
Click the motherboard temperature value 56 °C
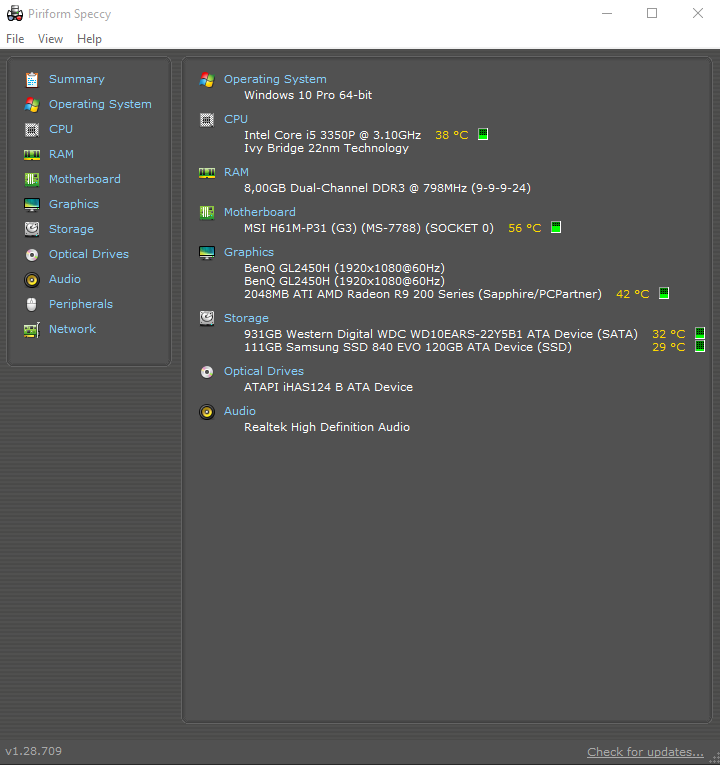tap(525, 228)
